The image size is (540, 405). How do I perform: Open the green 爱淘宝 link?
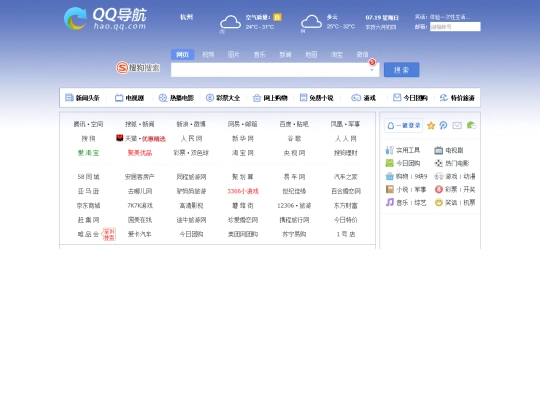click(88, 153)
